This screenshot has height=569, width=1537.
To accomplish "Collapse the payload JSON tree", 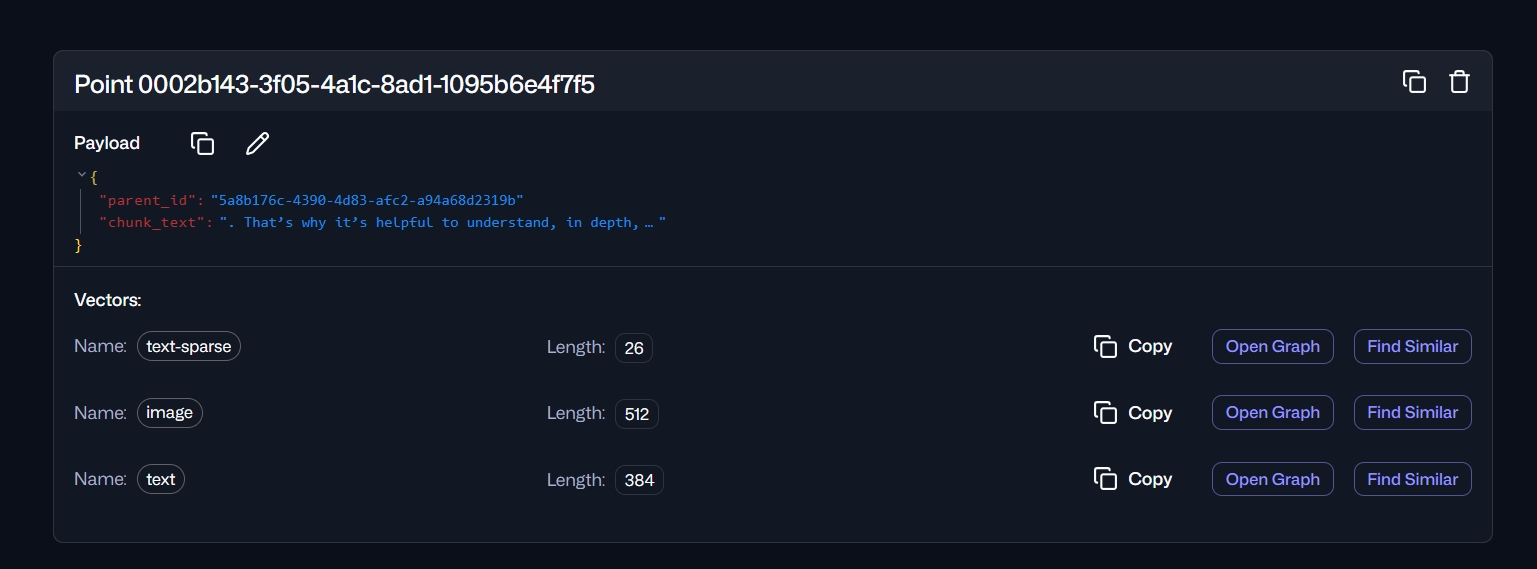I will pos(82,176).
